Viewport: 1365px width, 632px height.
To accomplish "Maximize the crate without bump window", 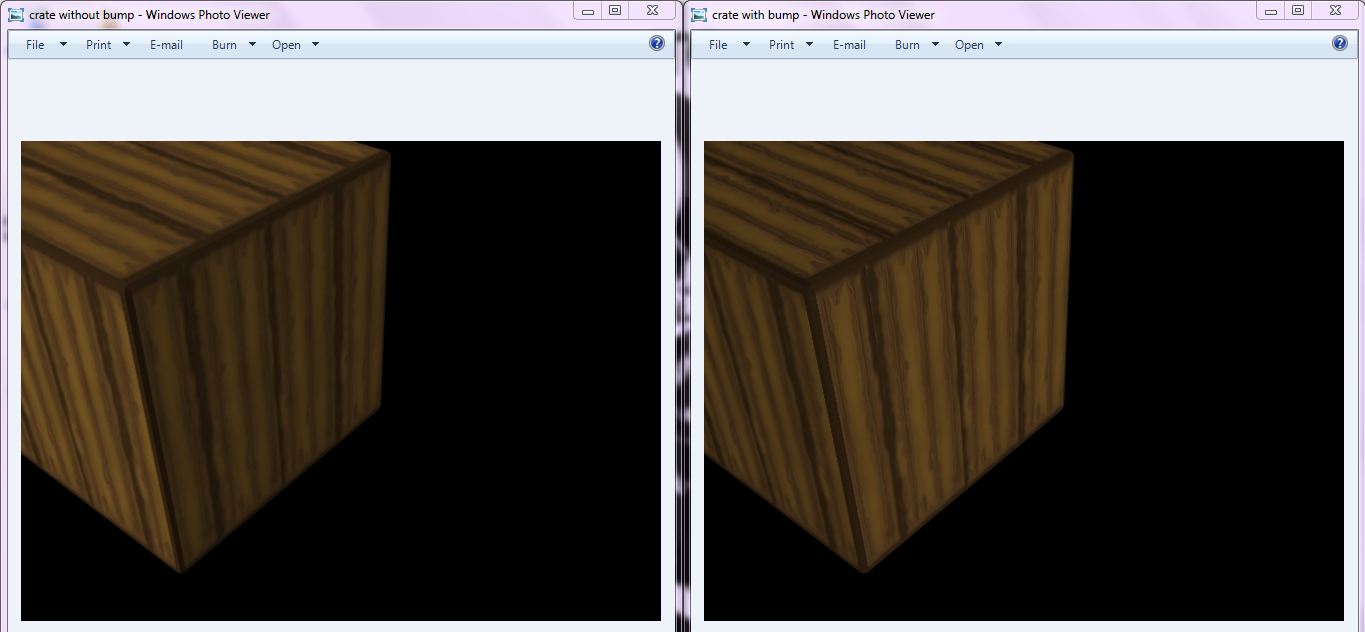I will (615, 10).
